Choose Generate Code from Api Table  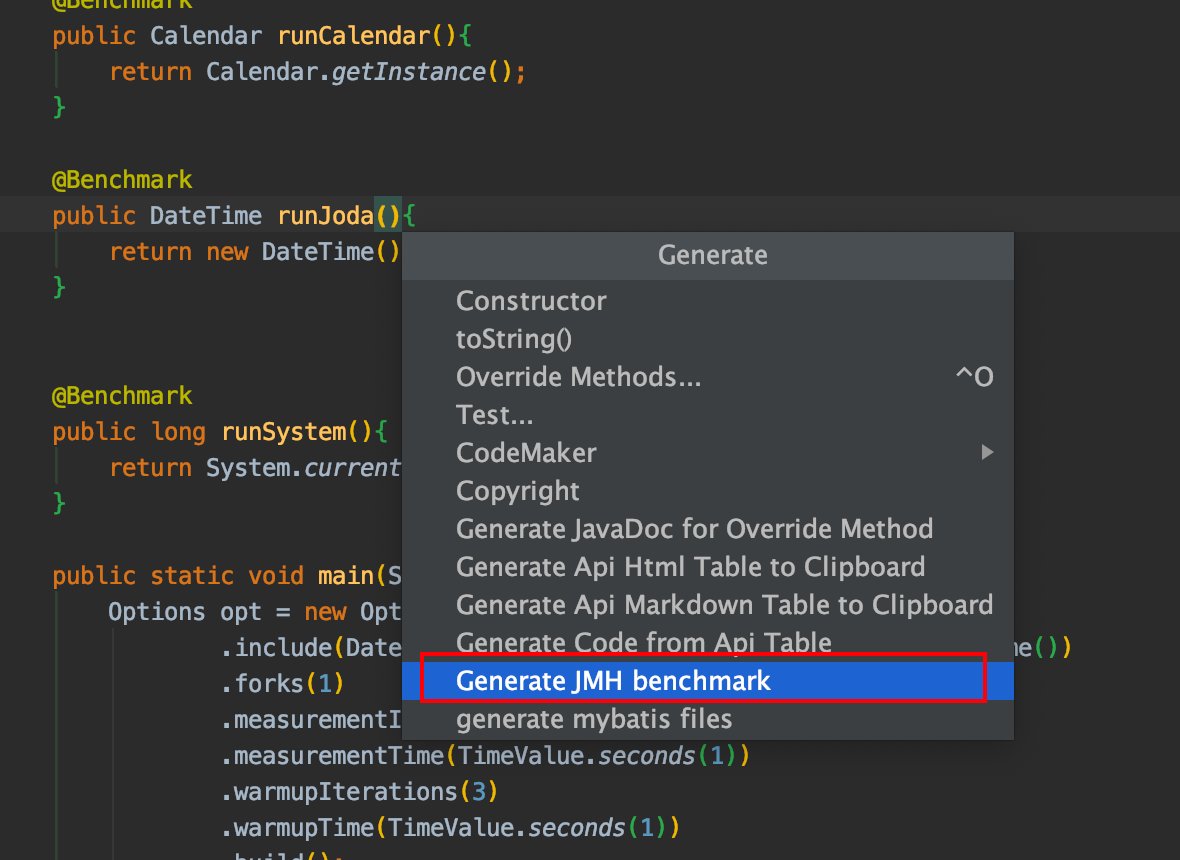click(707, 642)
